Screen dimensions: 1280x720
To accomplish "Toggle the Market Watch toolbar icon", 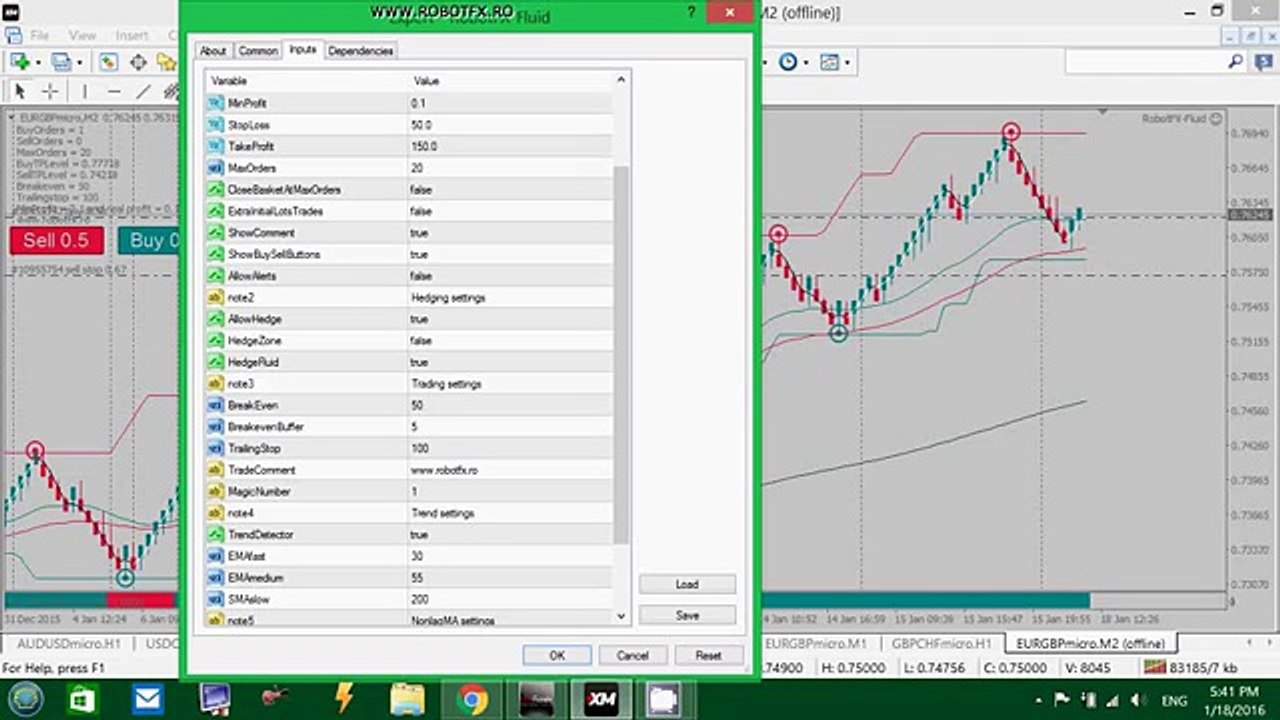I will tap(108, 62).
